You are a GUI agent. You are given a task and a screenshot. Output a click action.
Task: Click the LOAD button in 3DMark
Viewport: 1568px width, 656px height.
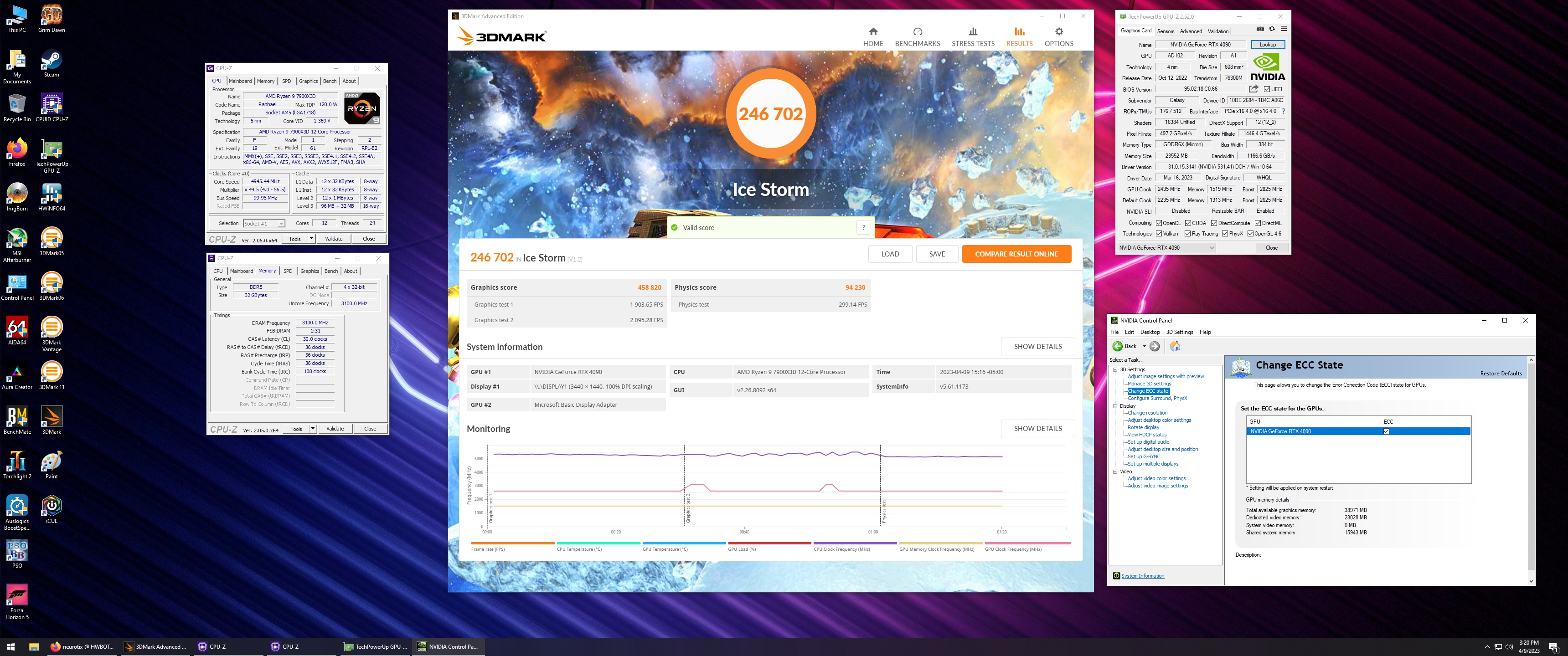point(890,254)
